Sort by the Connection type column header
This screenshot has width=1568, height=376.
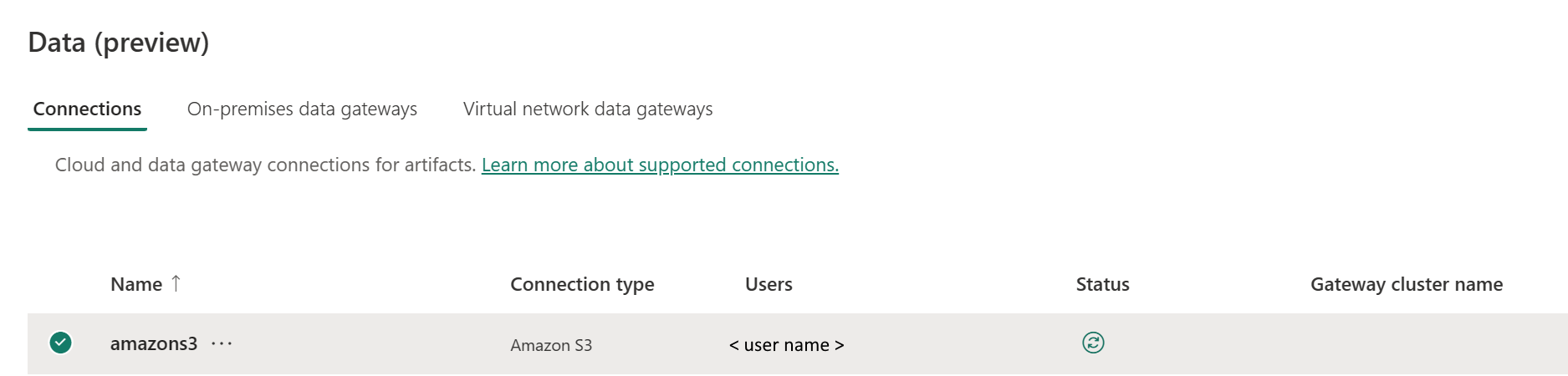click(x=582, y=284)
